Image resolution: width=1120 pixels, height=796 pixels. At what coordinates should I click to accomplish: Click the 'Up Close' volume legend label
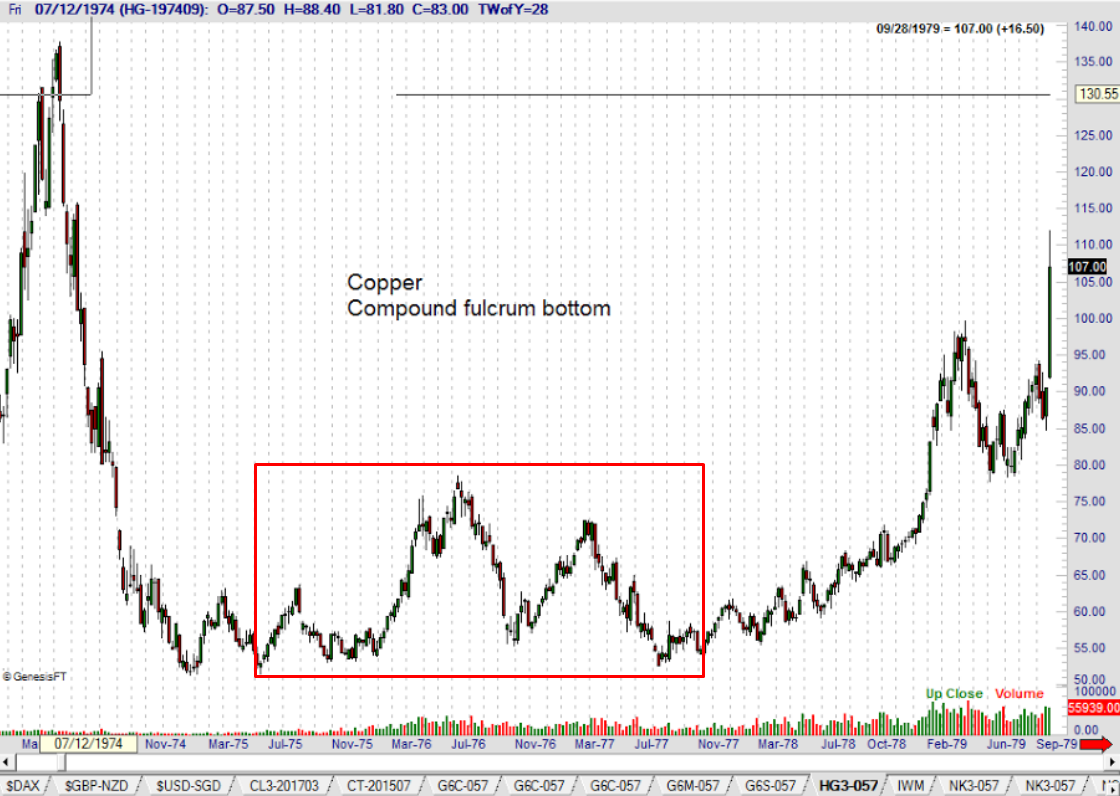(x=954, y=693)
